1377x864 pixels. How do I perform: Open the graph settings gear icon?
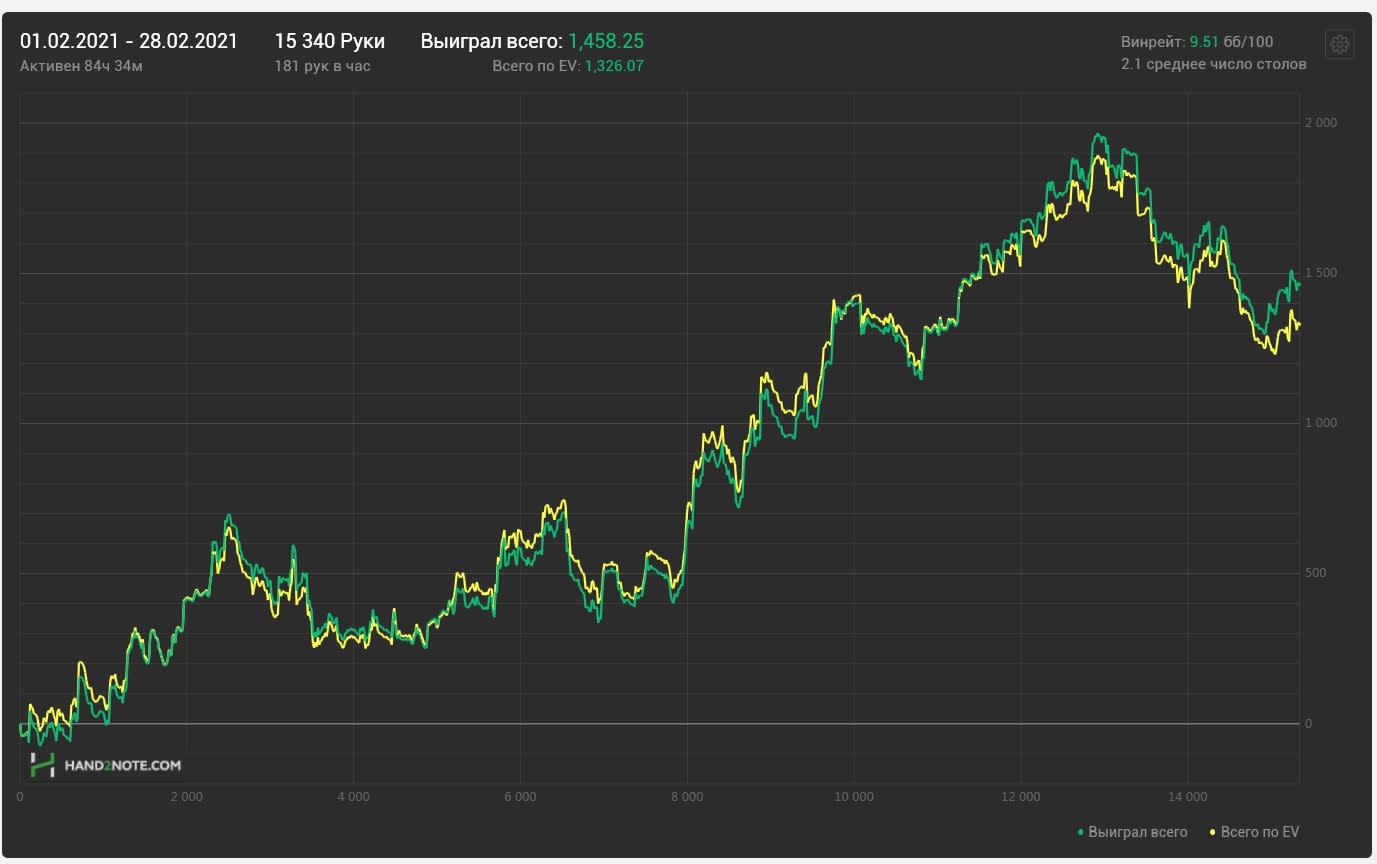[1340, 44]
